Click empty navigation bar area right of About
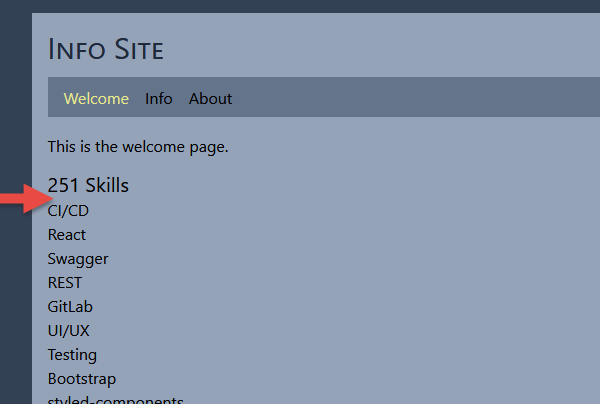The image size is (600, 404). tap(420, 98)
